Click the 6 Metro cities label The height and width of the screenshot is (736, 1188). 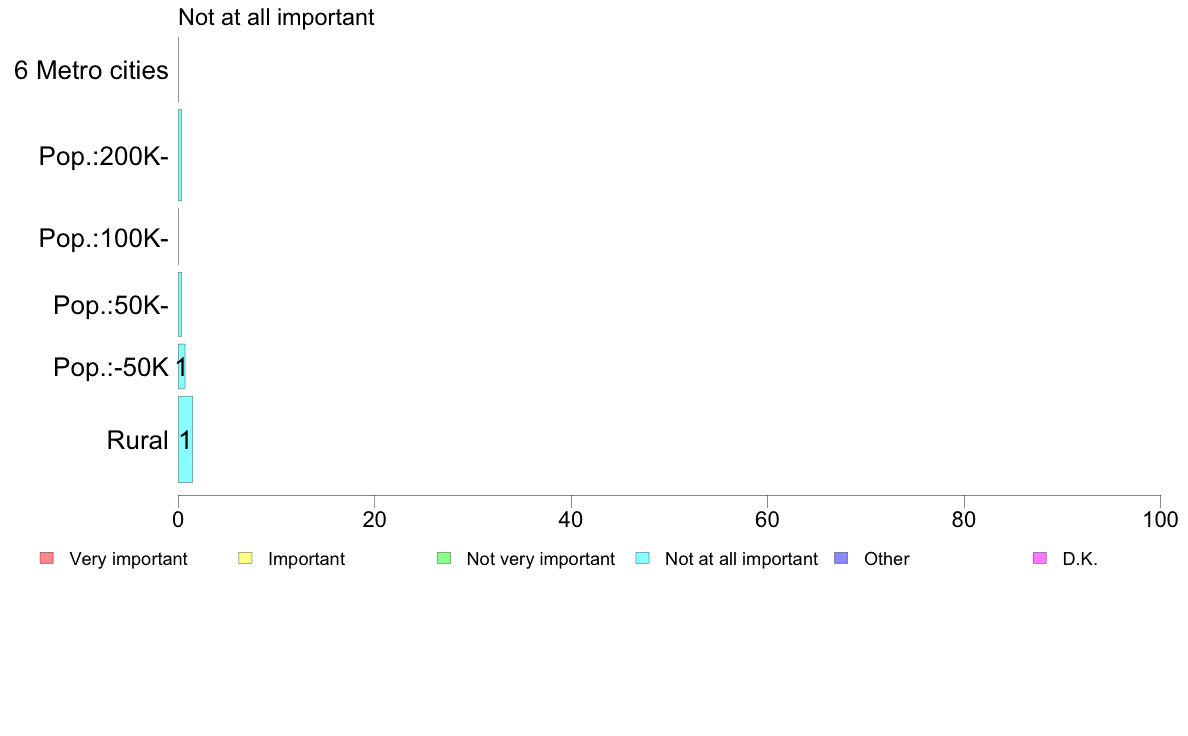[91, 70]
